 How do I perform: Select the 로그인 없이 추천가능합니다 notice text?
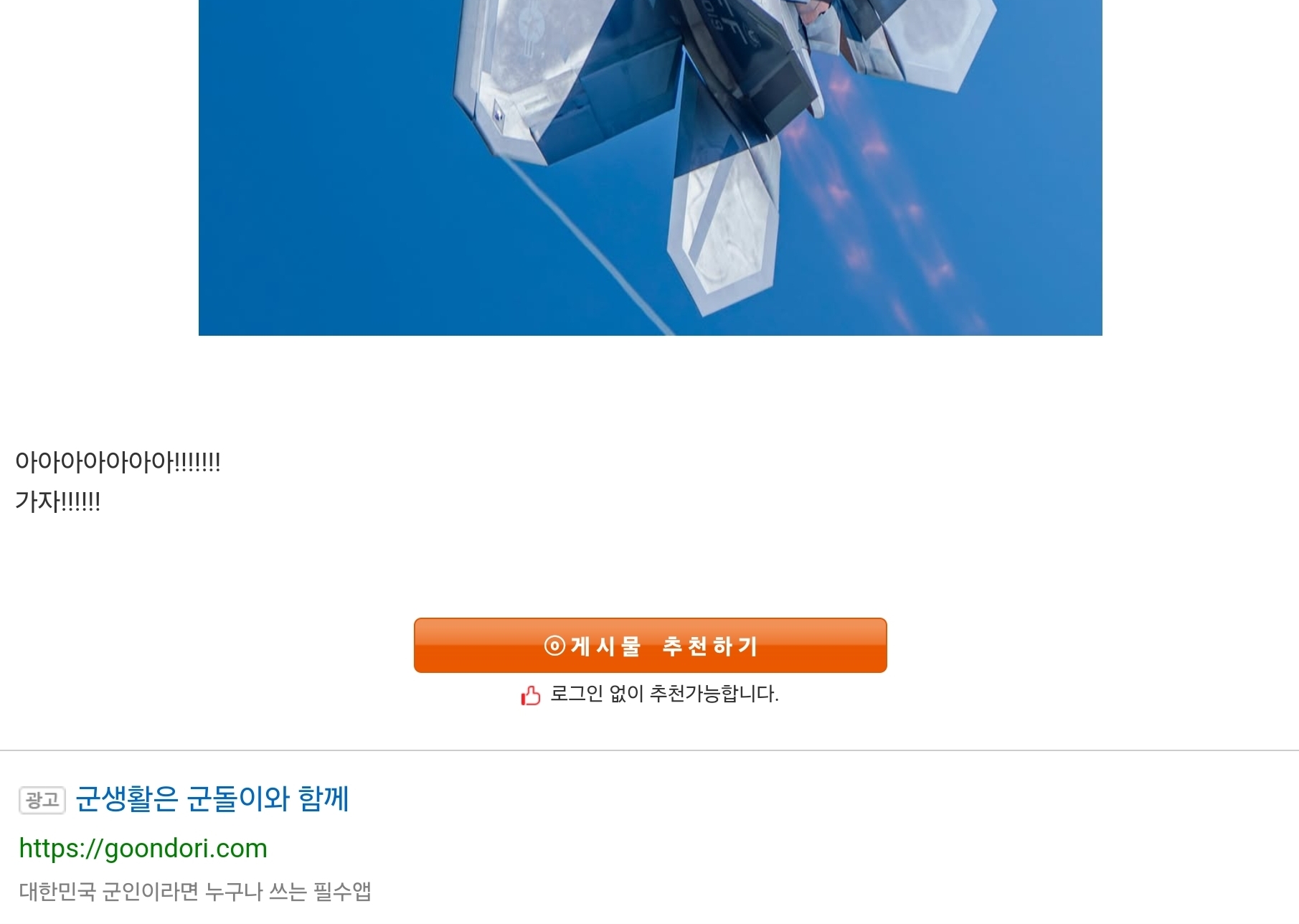pos(664,694)
